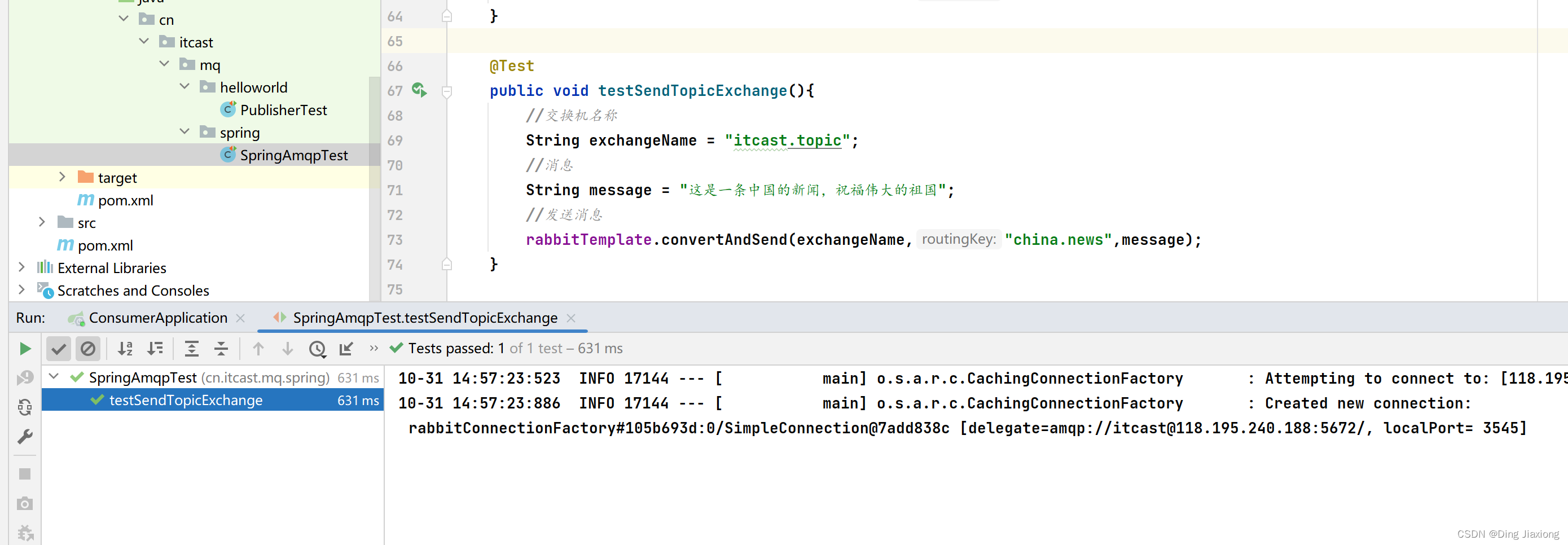Click the "itcast.topic" string literal
Viewport: 1568px width, 545px height.
[x=787, y=140]
